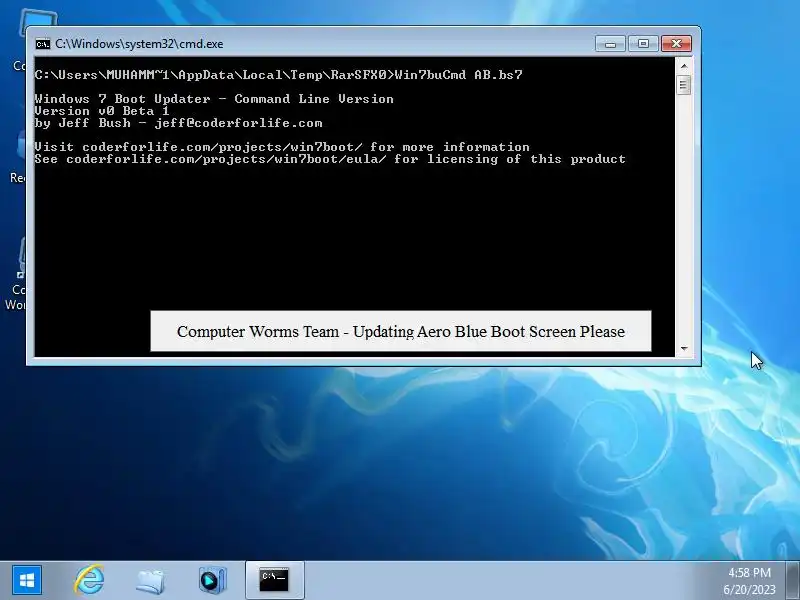Click the Win7buCmd AB.bs7 command line
This screenshot has width=800, height=600.
click(279, 75)
